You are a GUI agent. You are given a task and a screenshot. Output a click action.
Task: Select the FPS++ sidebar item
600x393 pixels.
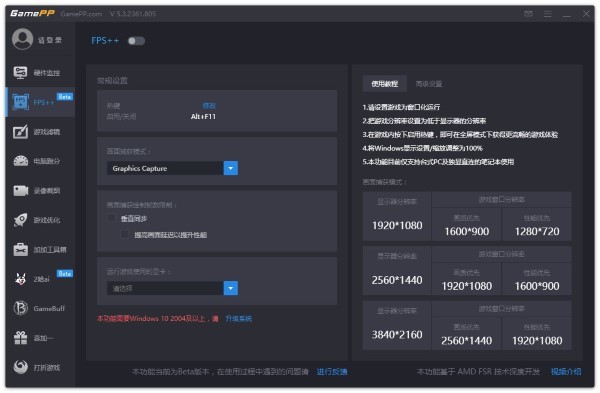click(x=40, y=102)
